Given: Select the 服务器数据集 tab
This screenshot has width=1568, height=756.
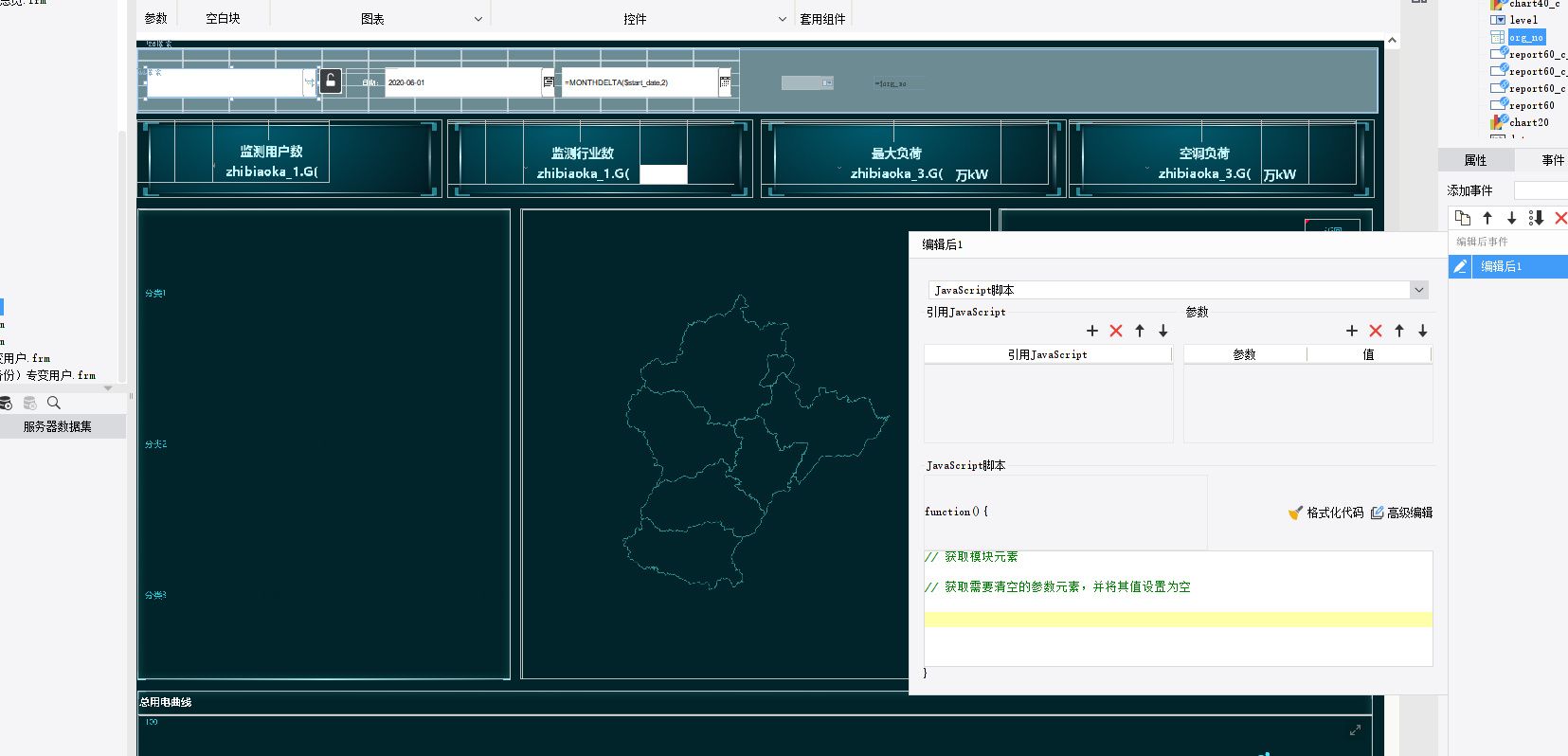Looking at the screenshot, I should click(58, 426).
